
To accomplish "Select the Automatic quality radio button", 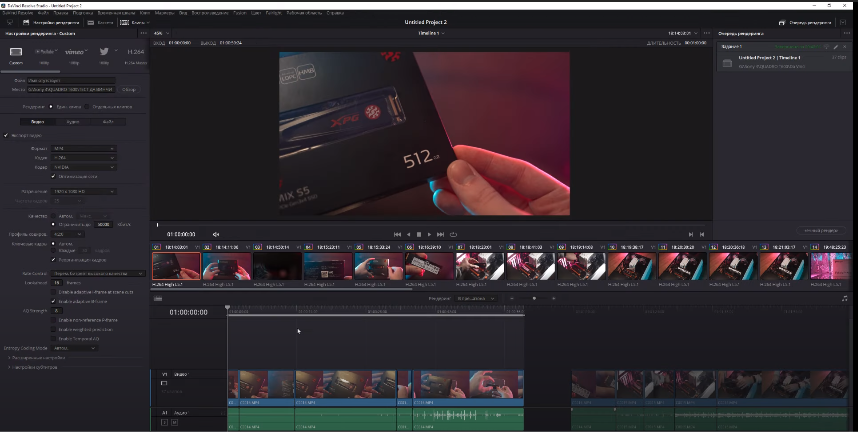I will pos(53,216).
